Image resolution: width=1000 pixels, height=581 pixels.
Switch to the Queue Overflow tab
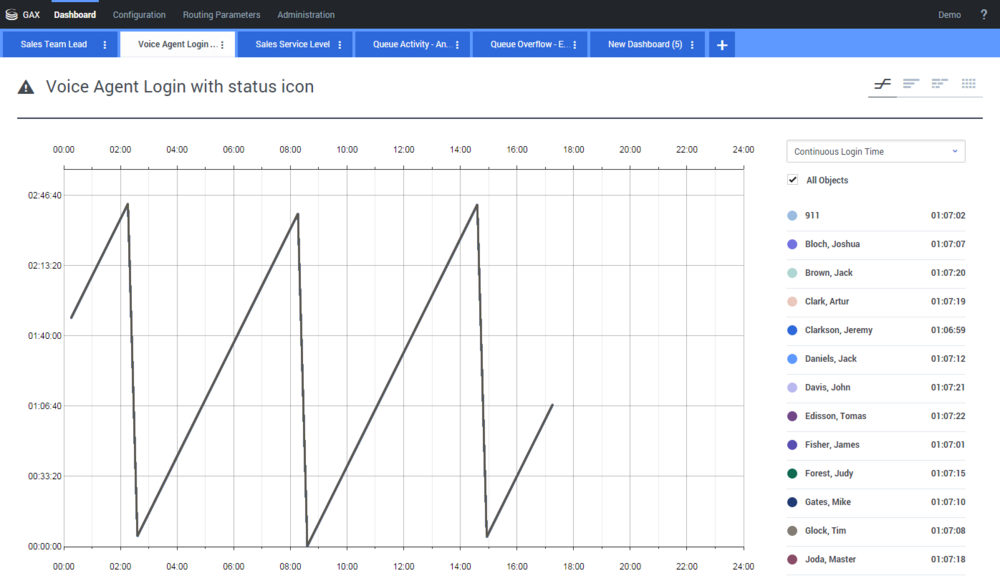coord(529,44)
